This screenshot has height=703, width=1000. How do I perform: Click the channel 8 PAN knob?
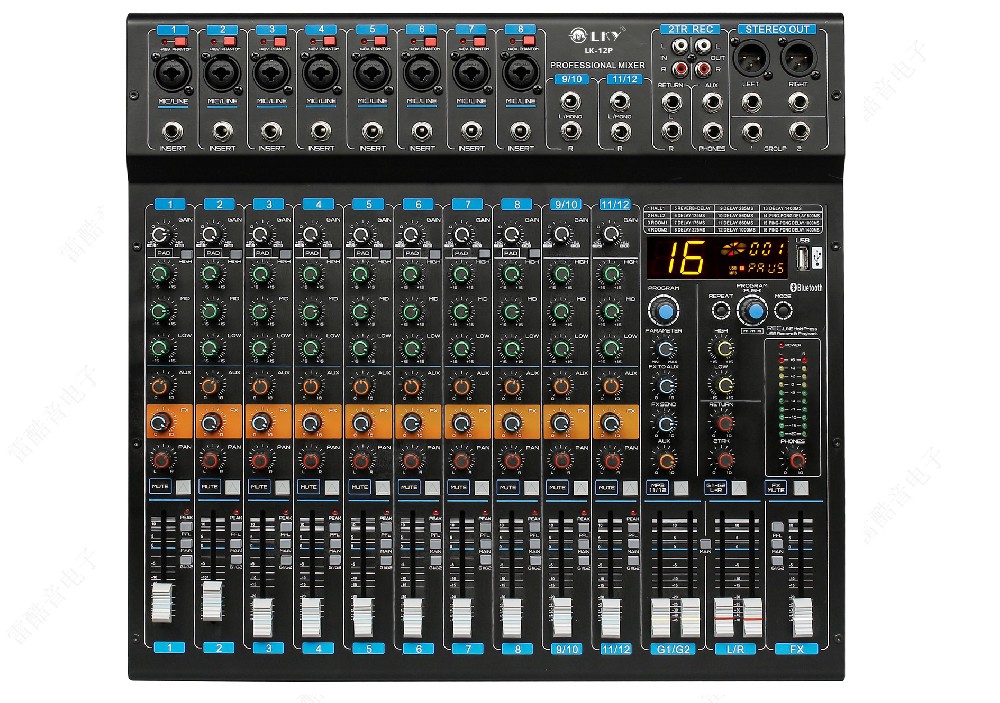click(x=511, y=459)
